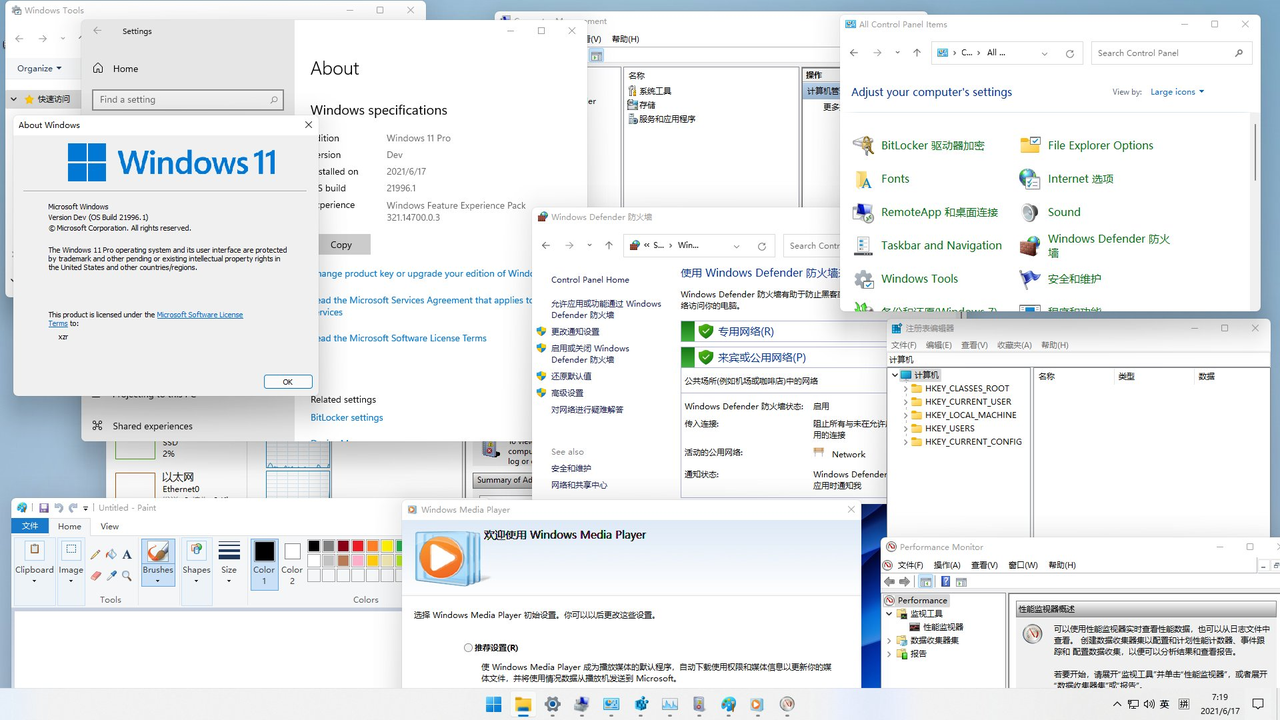Image resolution: width=1280 pixels, height=720 pixels.
Task: Select the red color swatch in Paint
Action: [357, 546]
